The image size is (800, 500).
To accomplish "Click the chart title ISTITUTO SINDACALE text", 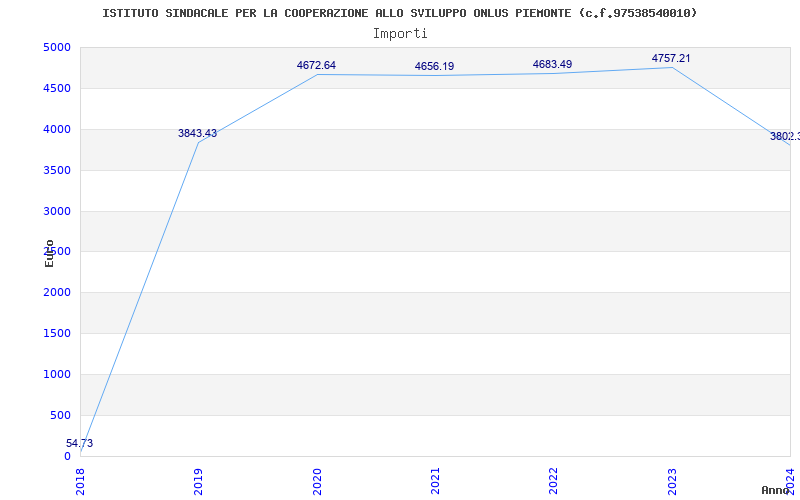I will pos(399,13).
